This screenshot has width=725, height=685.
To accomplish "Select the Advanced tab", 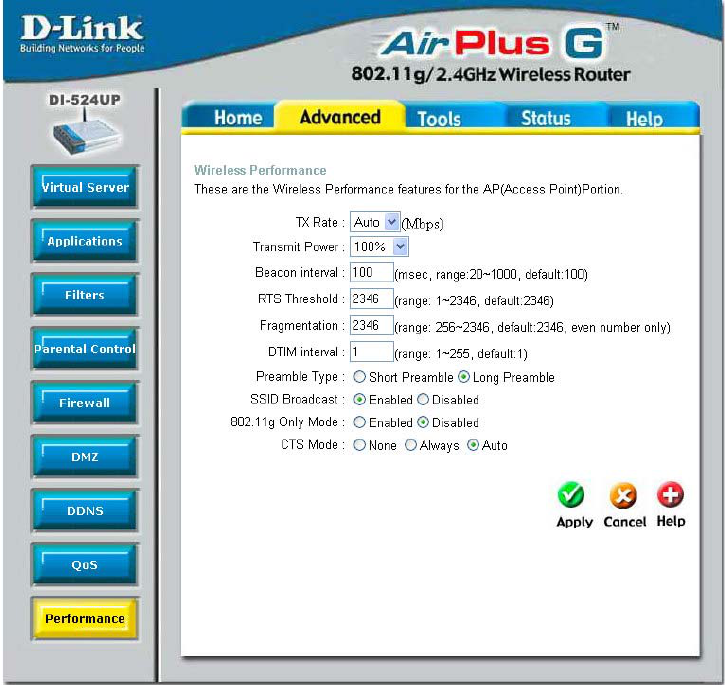I will click(x=340, y=117).
